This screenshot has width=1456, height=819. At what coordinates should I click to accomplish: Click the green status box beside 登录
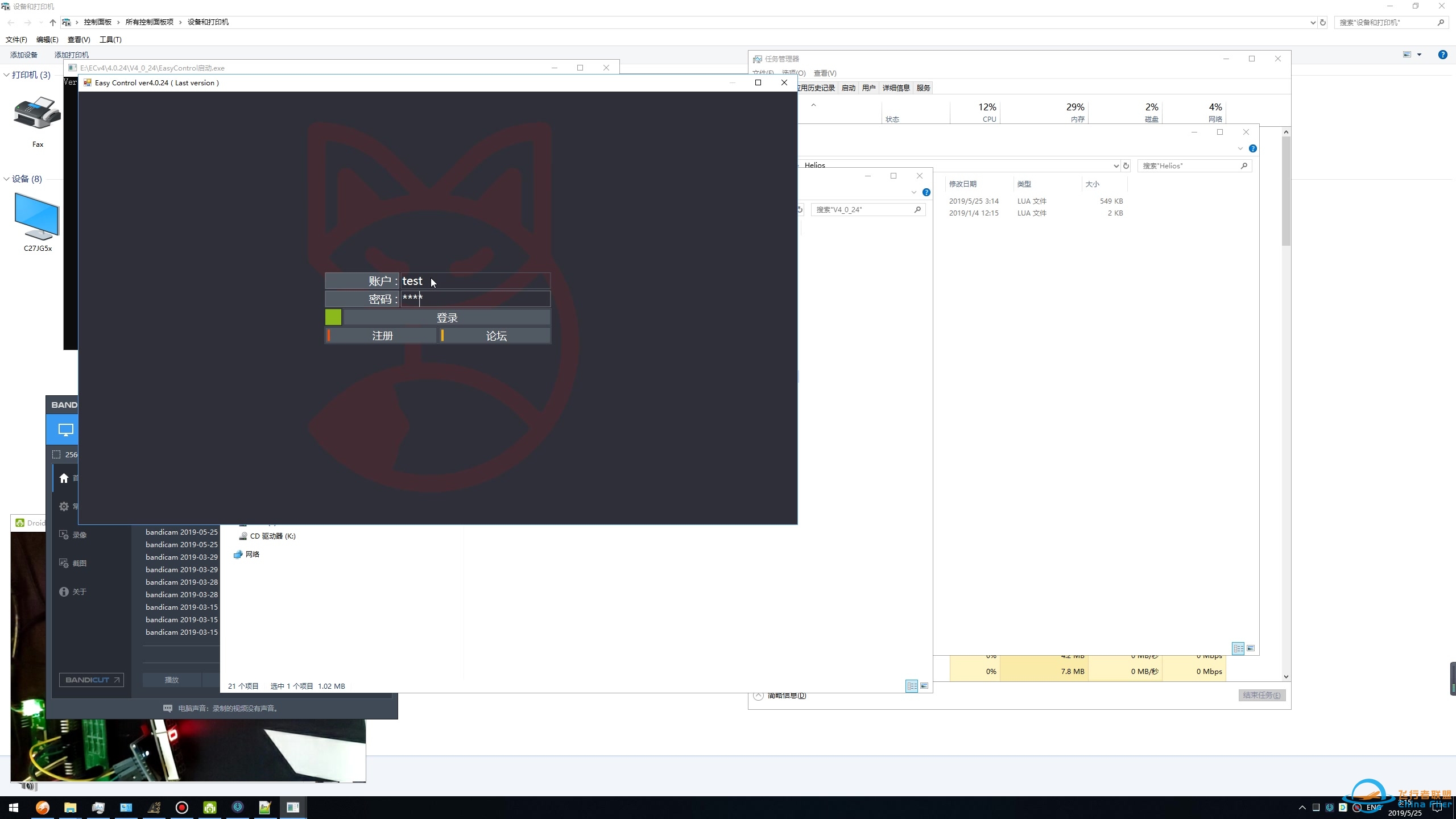coord(333,317)
